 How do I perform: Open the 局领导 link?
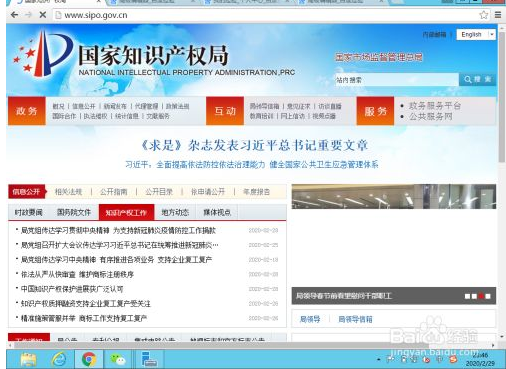click(310, 319)
